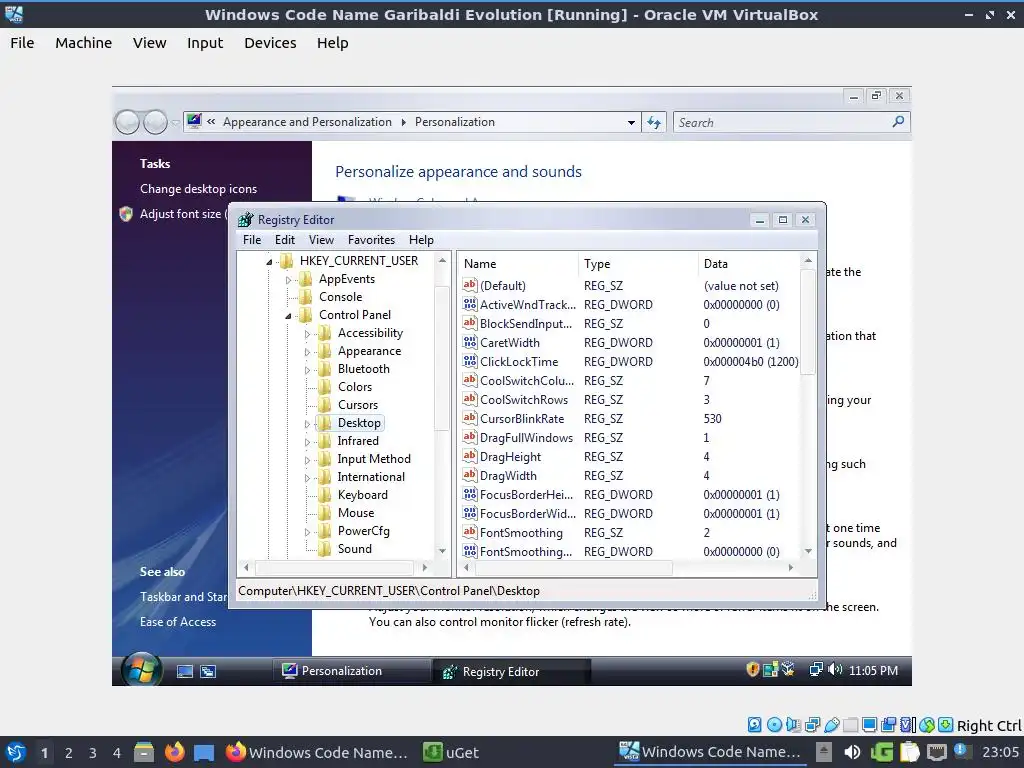Image resolution: width=1024 pixels, height=768 pixels.
Task: Open Ease of Access link
Action: click(x=178, y=622)
